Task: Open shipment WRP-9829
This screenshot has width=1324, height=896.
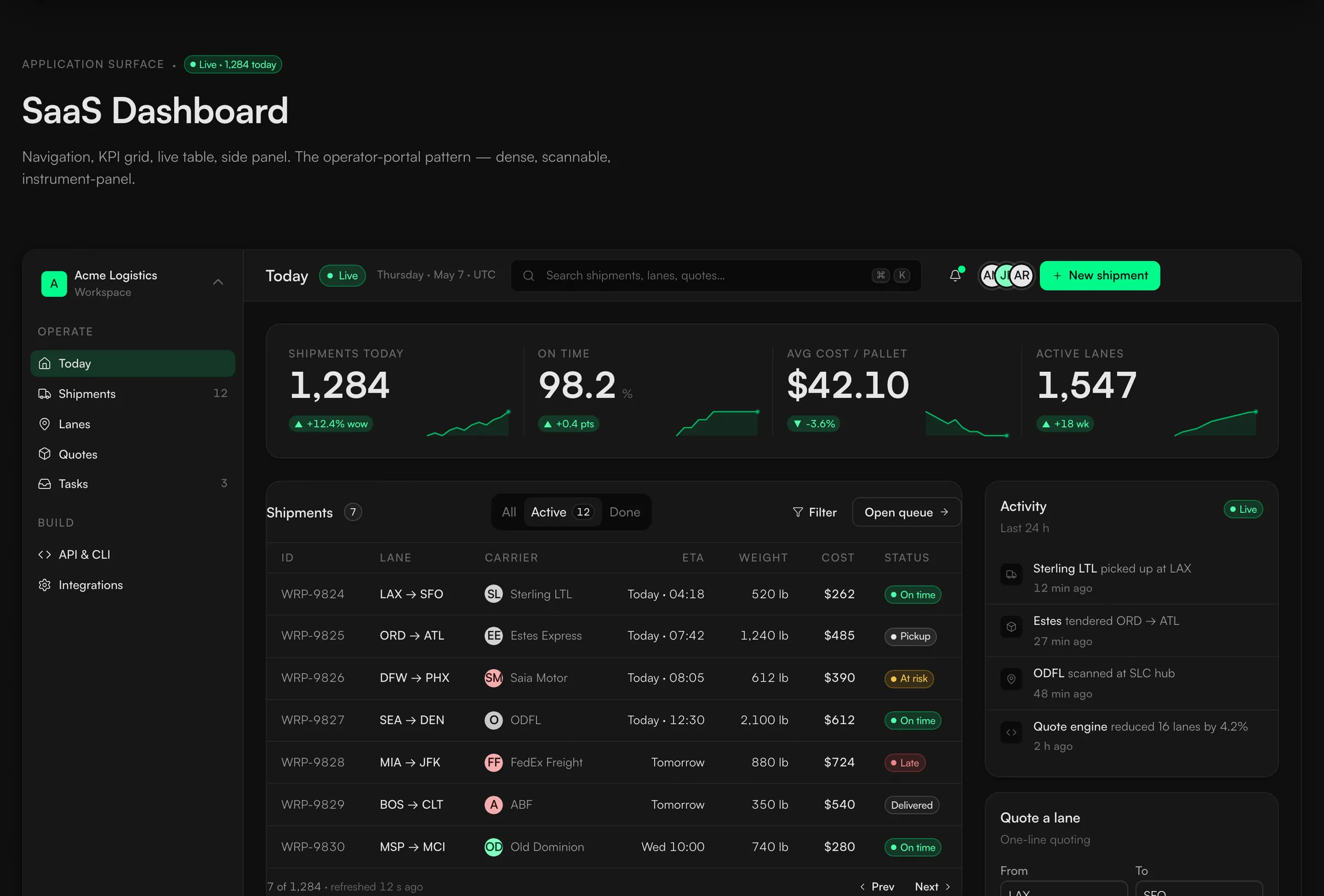Action: coord(613,804)
